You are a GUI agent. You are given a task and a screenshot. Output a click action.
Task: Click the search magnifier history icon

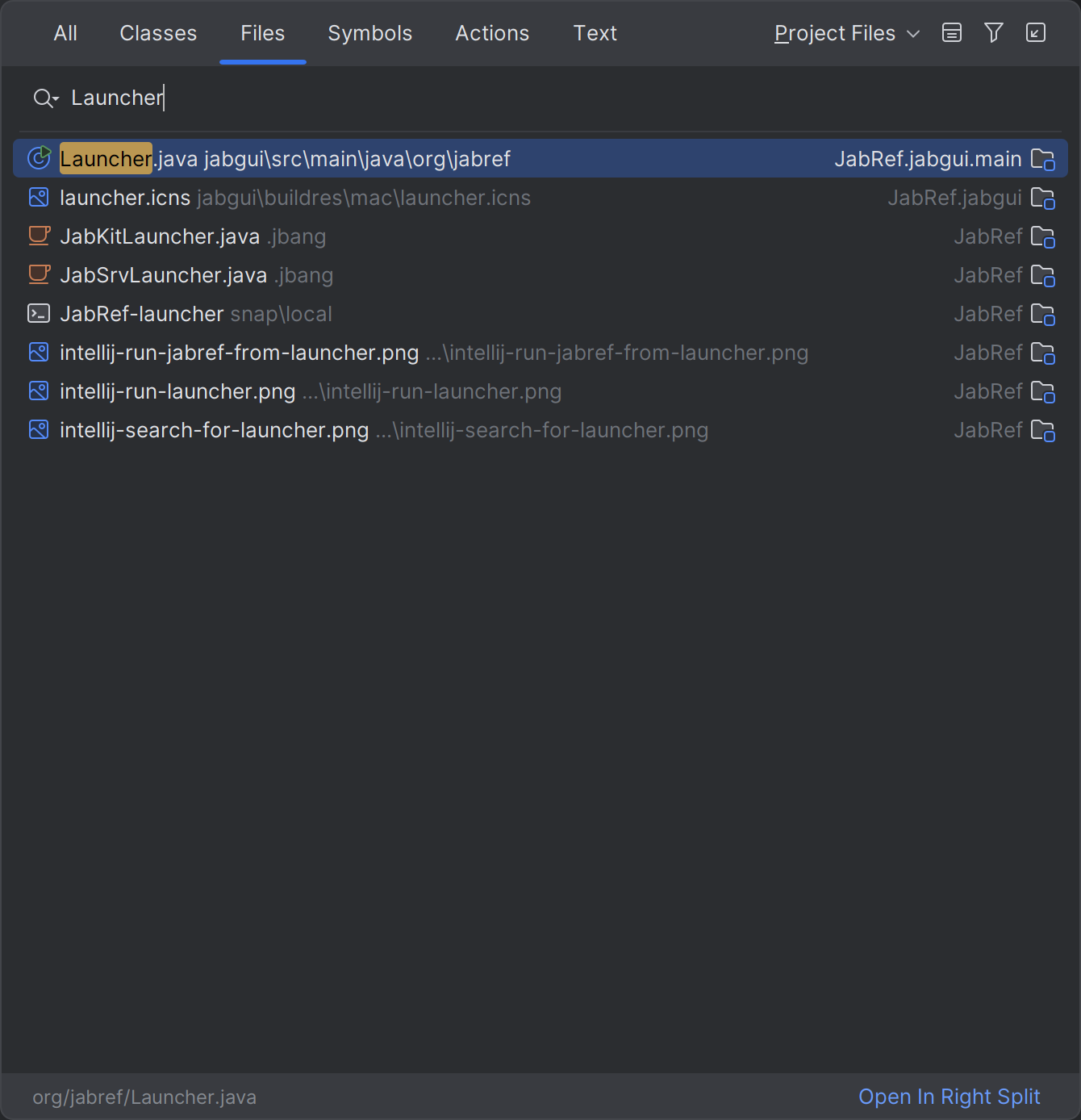click(46, 98)
